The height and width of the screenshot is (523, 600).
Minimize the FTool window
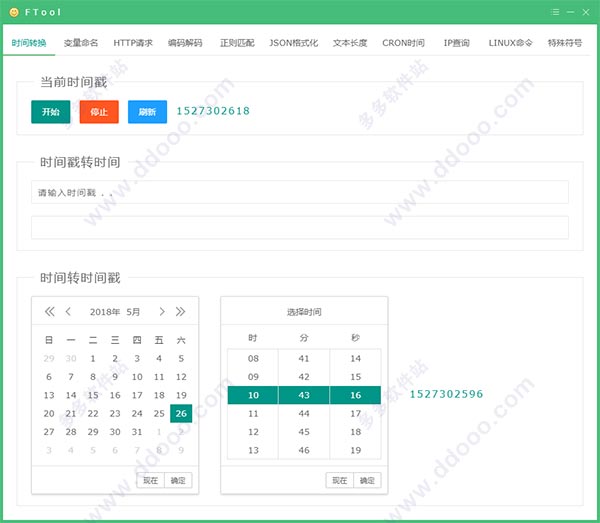point(571,12)
